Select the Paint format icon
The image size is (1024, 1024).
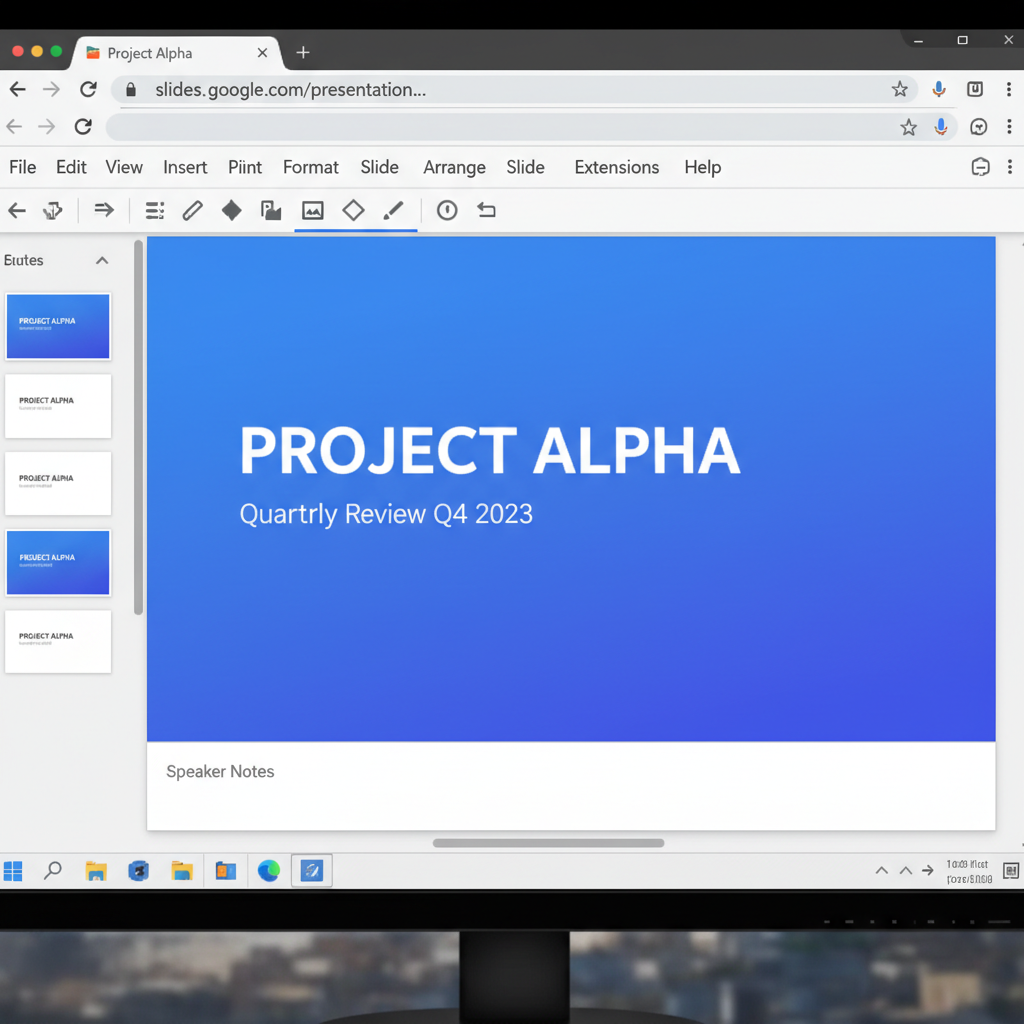(52, 210)
